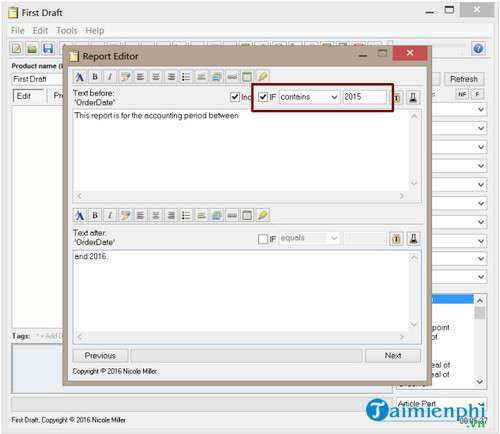
Task: Expand the Article Part dropdown
Action: [441, 404]
